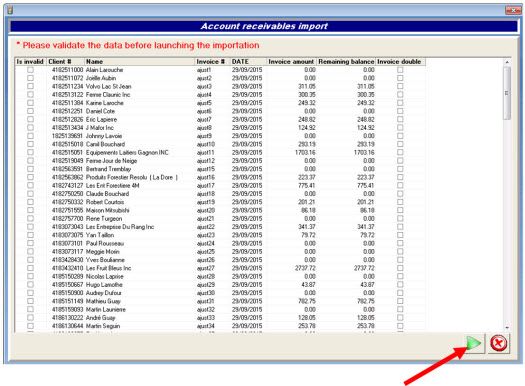Launch the import with the green arrow button
Screen dimensions: 525x386
point(474,343)
